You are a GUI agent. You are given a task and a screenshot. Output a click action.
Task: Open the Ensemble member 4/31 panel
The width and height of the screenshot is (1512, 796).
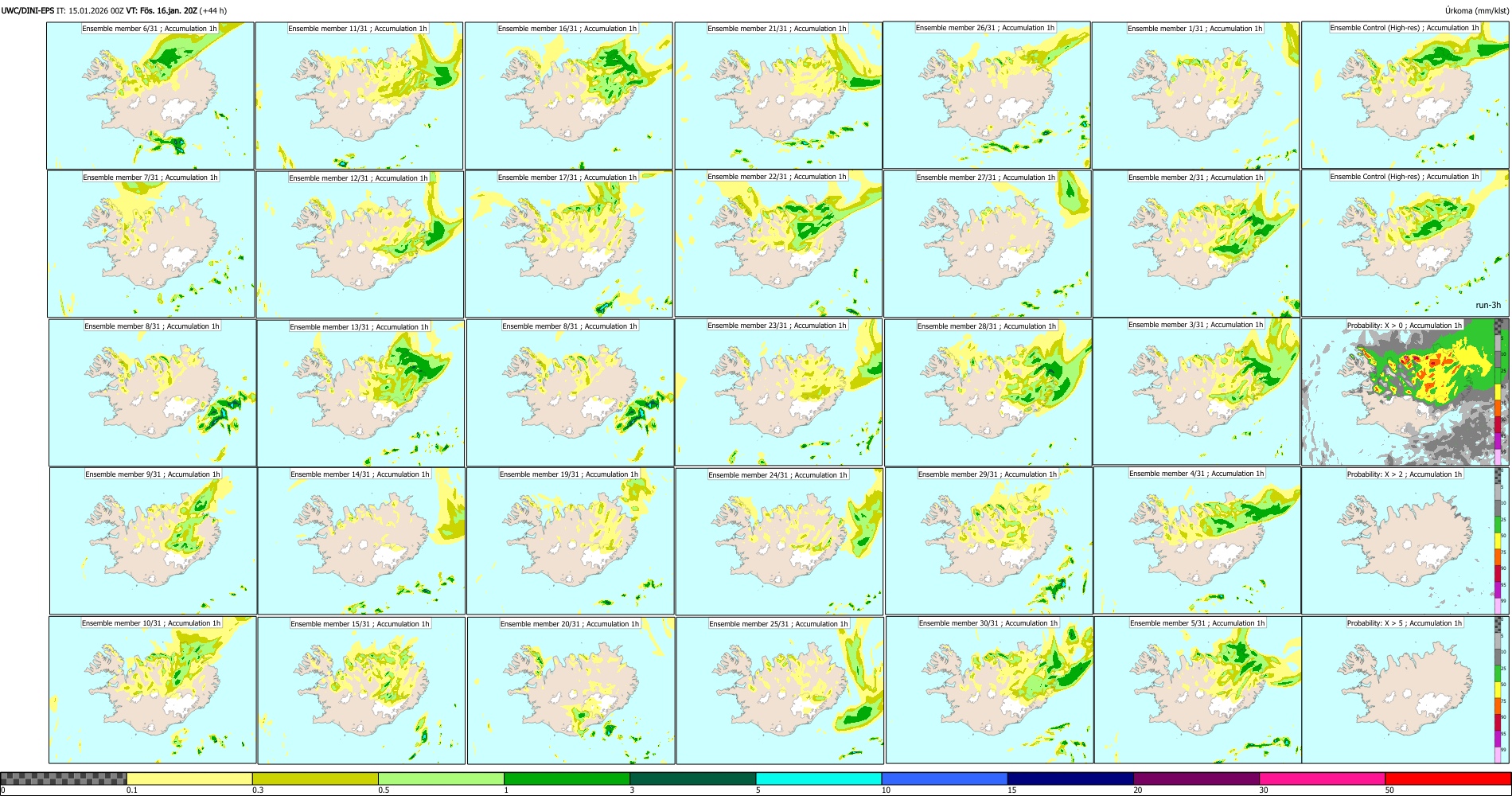point(1198,540)
